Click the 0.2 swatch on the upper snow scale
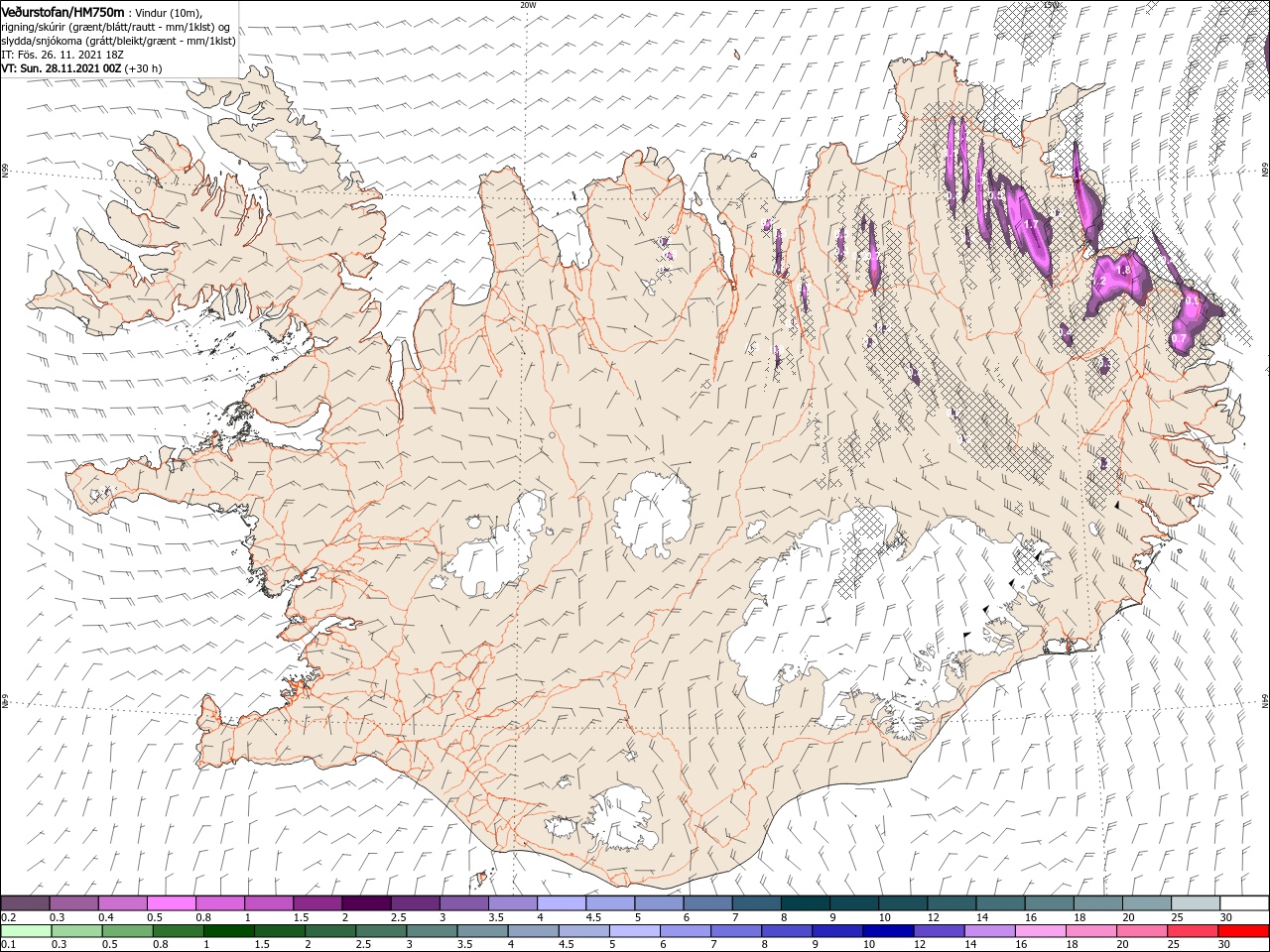The image size is (1270, 952). pos(26,903)
